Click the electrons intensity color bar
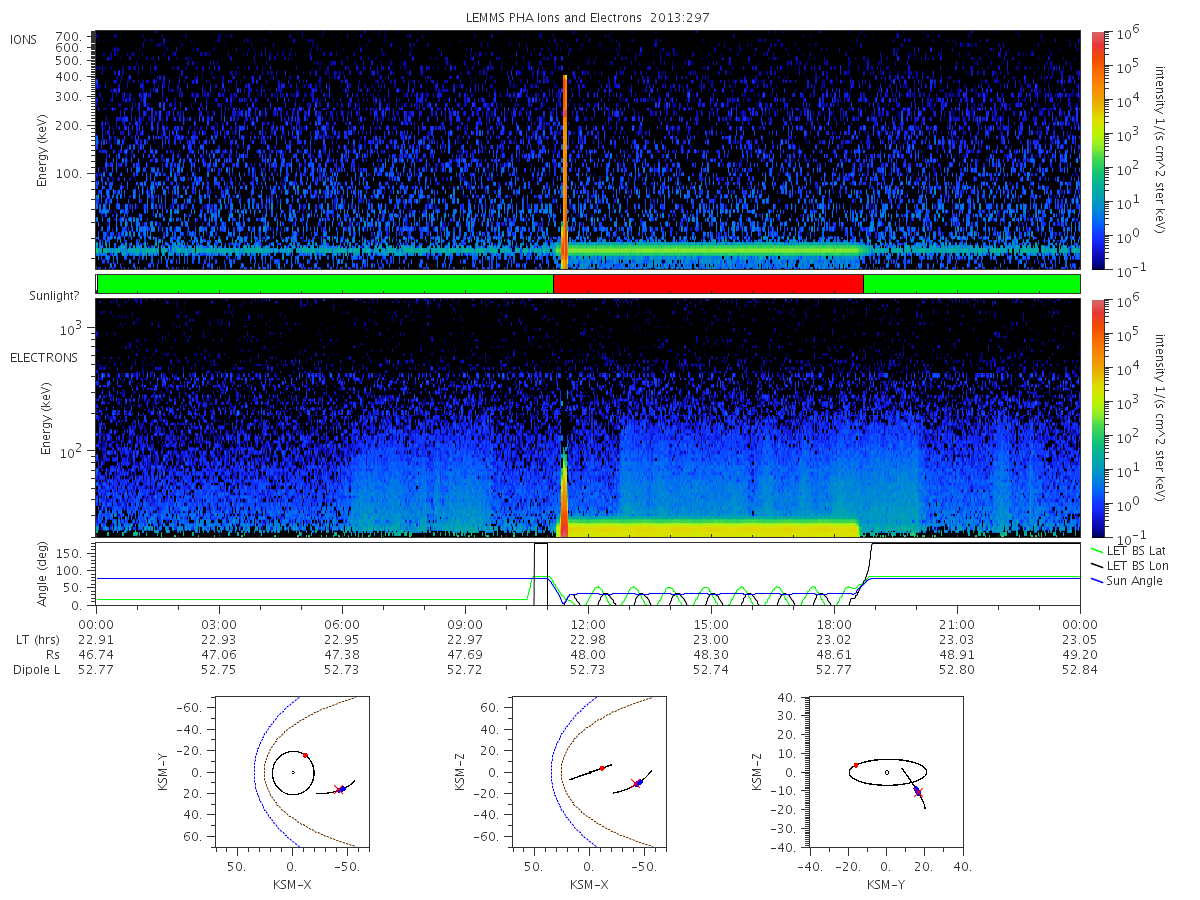 [1098, 417]
